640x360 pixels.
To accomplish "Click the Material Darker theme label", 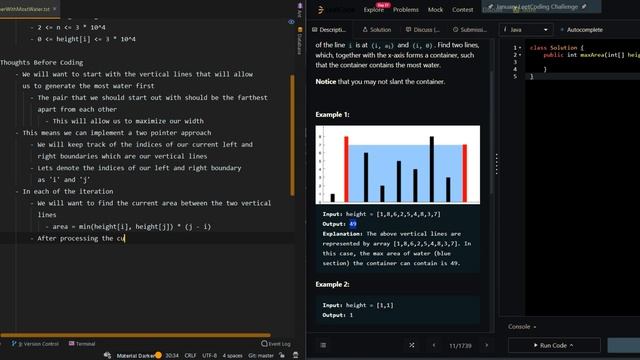I will click(135, 355).
